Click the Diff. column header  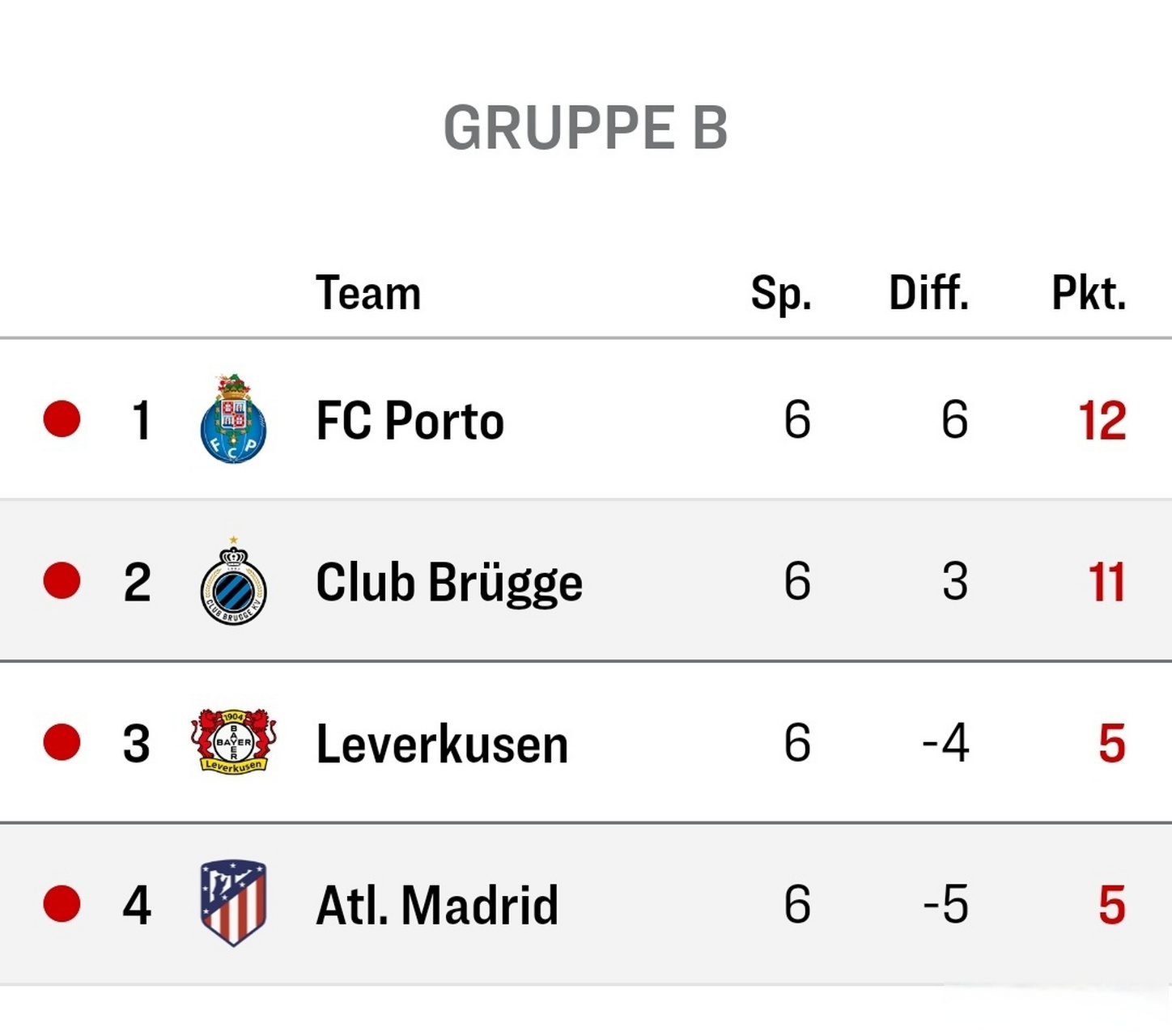click(x=928, y=293)
